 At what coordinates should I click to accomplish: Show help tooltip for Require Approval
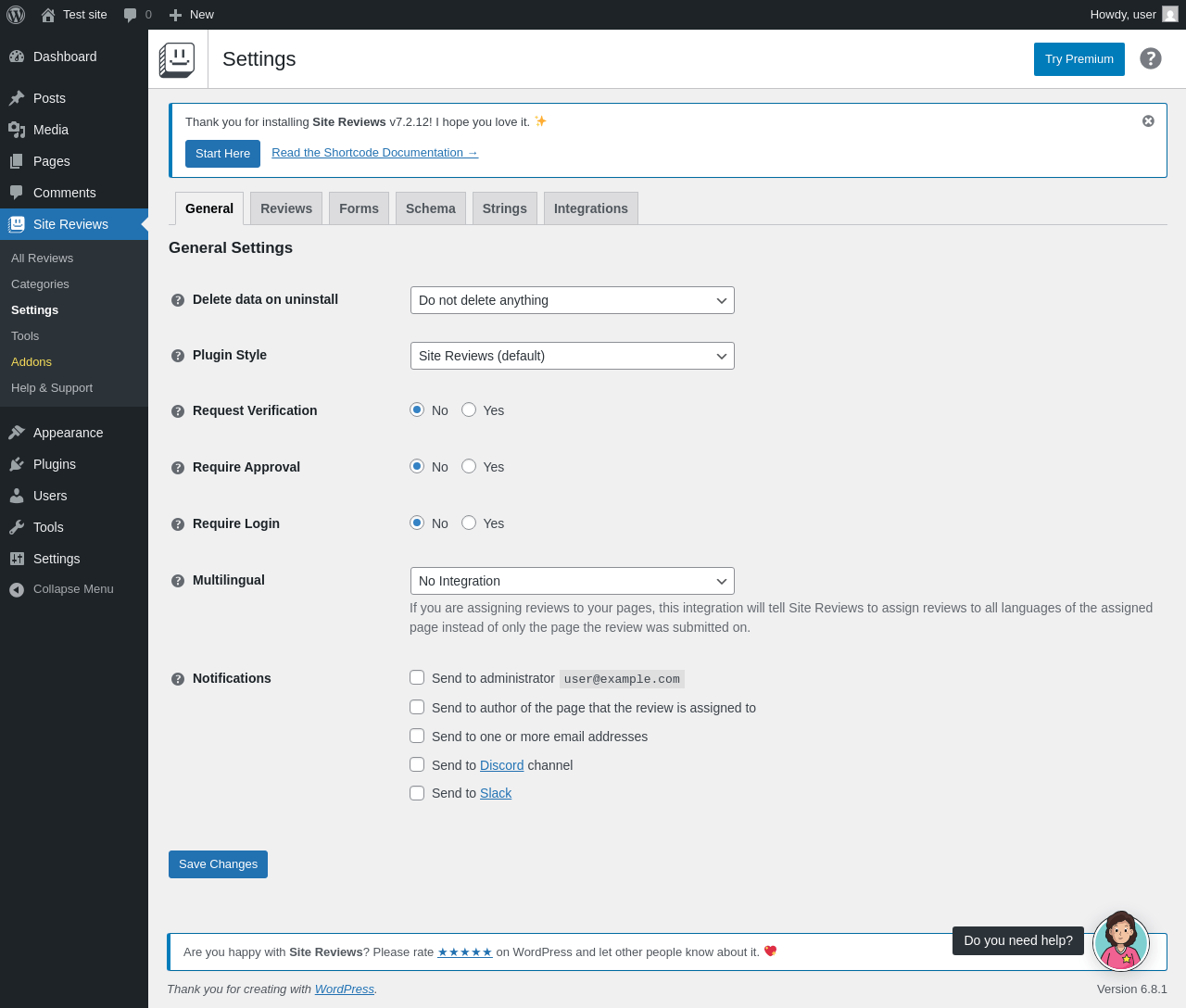point(178,468)
